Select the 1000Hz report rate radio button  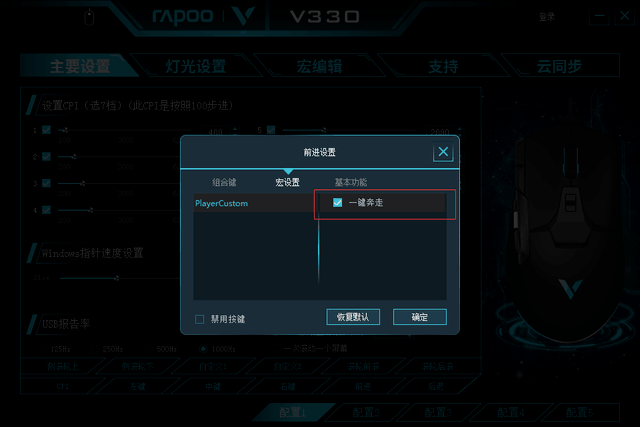(203, 349)
